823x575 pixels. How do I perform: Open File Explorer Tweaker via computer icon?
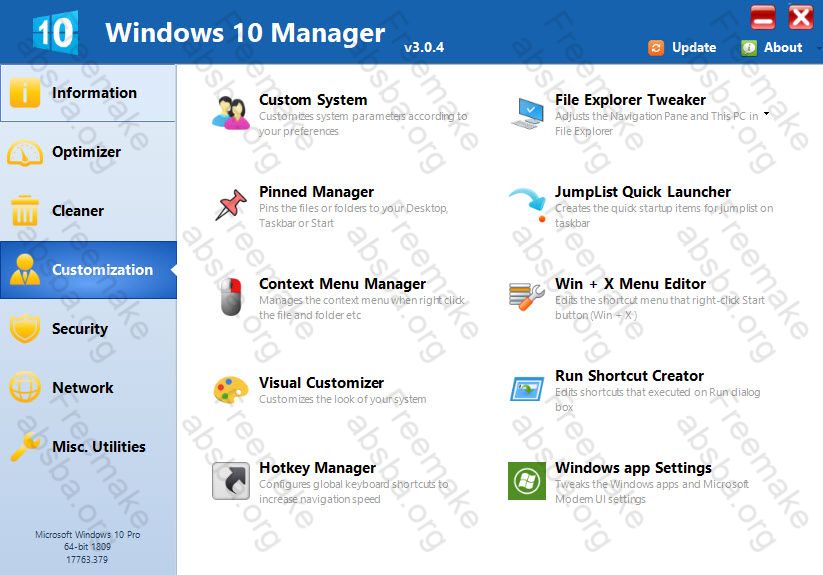click(x=527, y=112)
